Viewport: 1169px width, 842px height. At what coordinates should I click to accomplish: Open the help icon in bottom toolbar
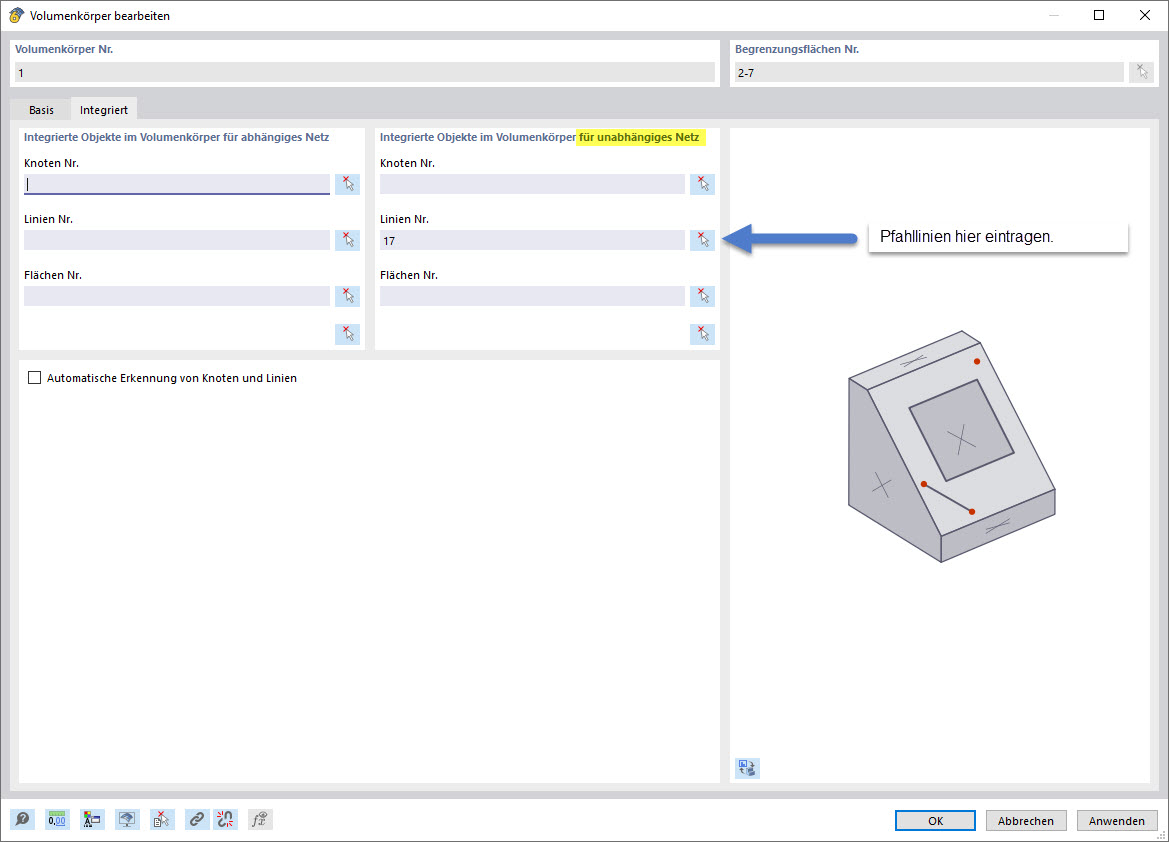click(x=22, y=820)
